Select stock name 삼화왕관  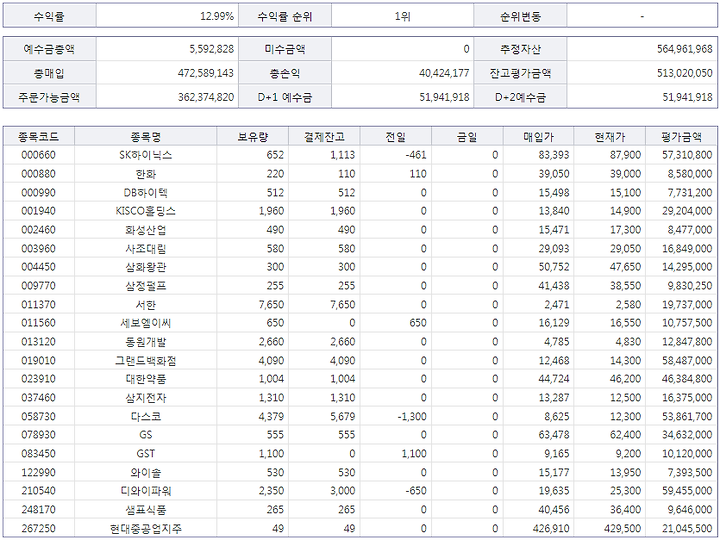tap(146, 267)
